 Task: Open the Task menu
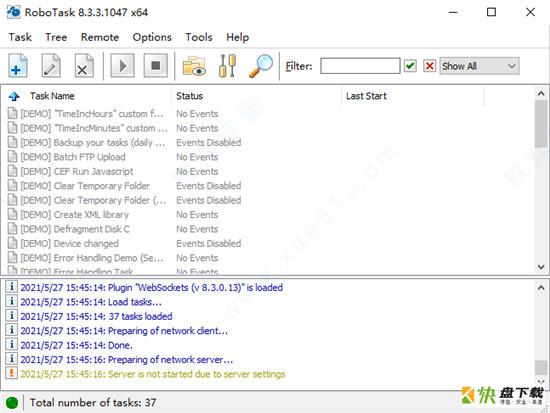point(20,37)
